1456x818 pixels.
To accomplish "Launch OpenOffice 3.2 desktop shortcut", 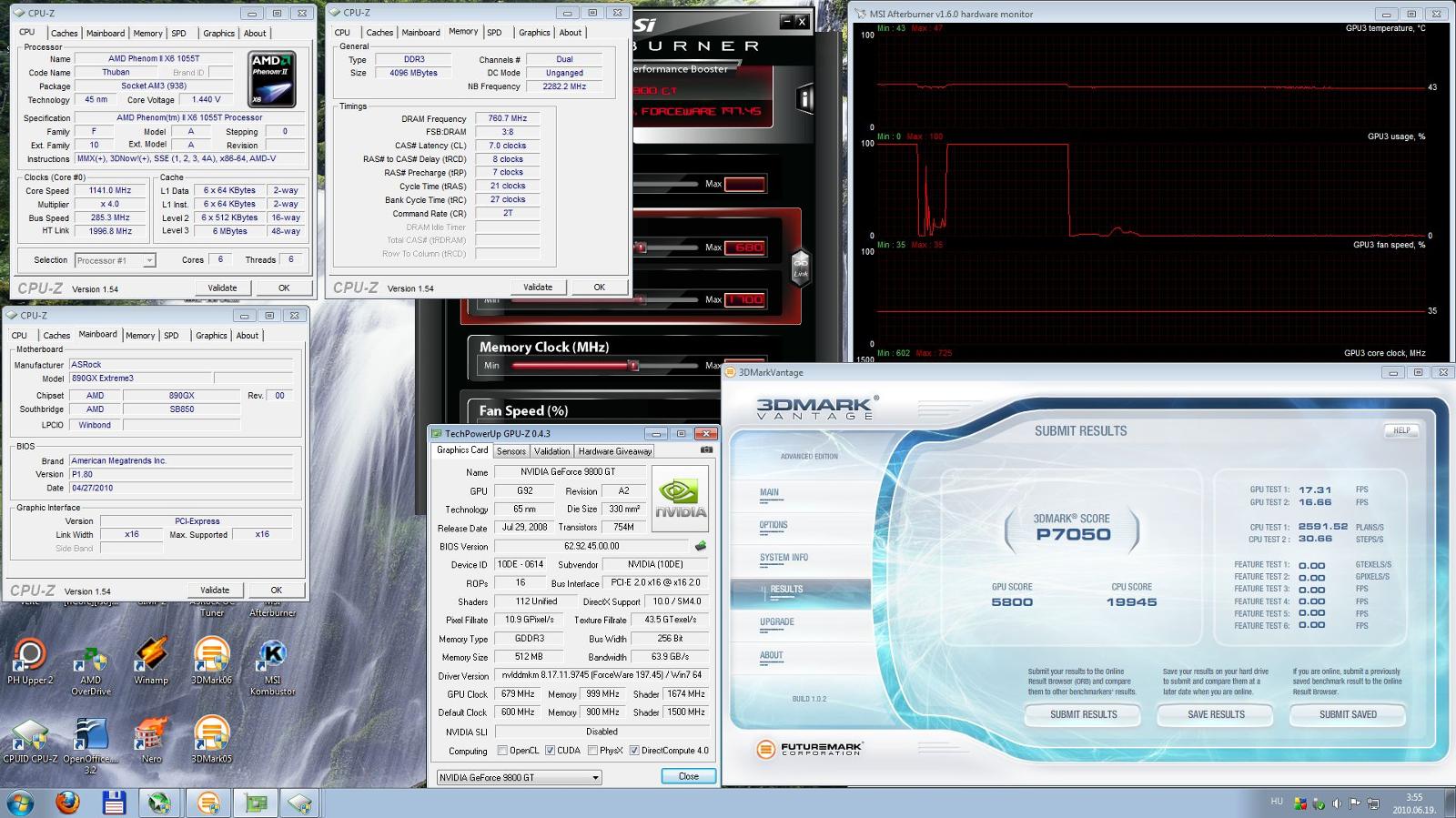I will (91, 745).
